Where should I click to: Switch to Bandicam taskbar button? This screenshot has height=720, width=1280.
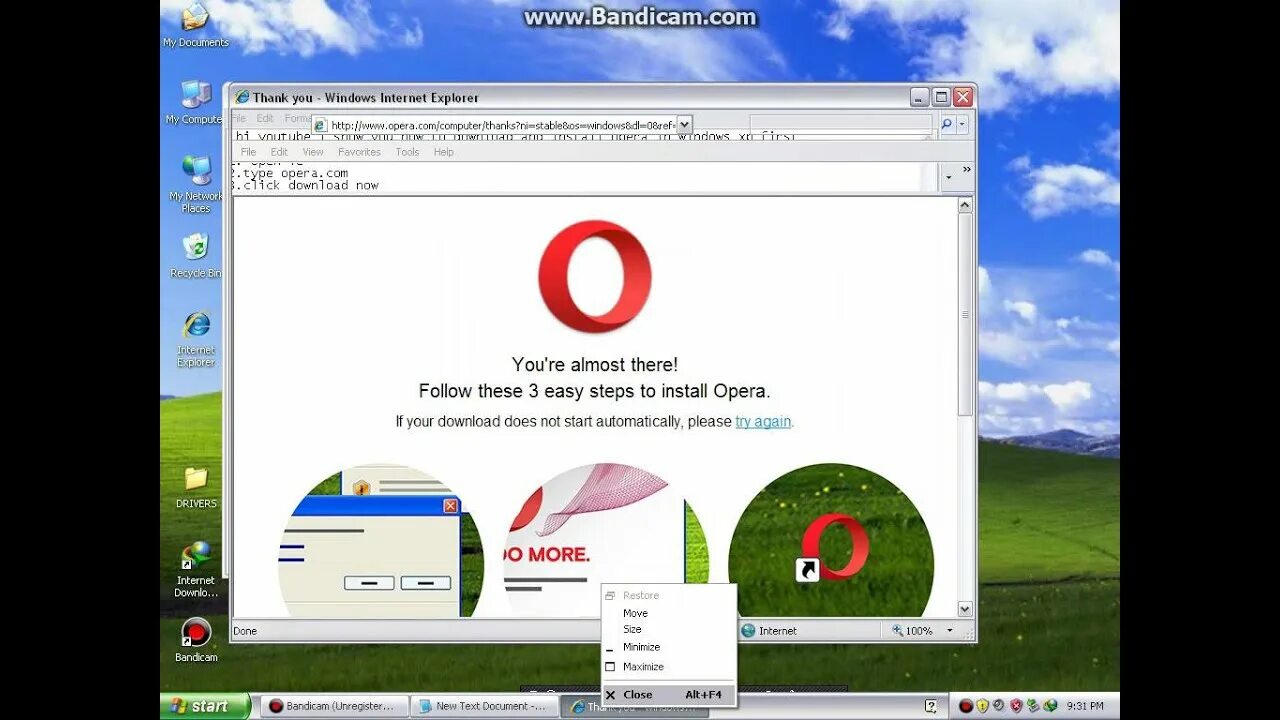pyautogui.click(x=334, y=706)
